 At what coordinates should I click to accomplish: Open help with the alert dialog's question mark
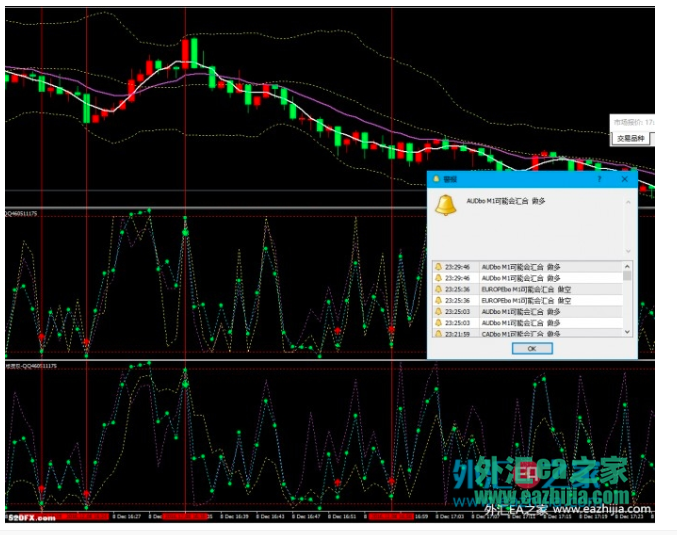(599, 179)
